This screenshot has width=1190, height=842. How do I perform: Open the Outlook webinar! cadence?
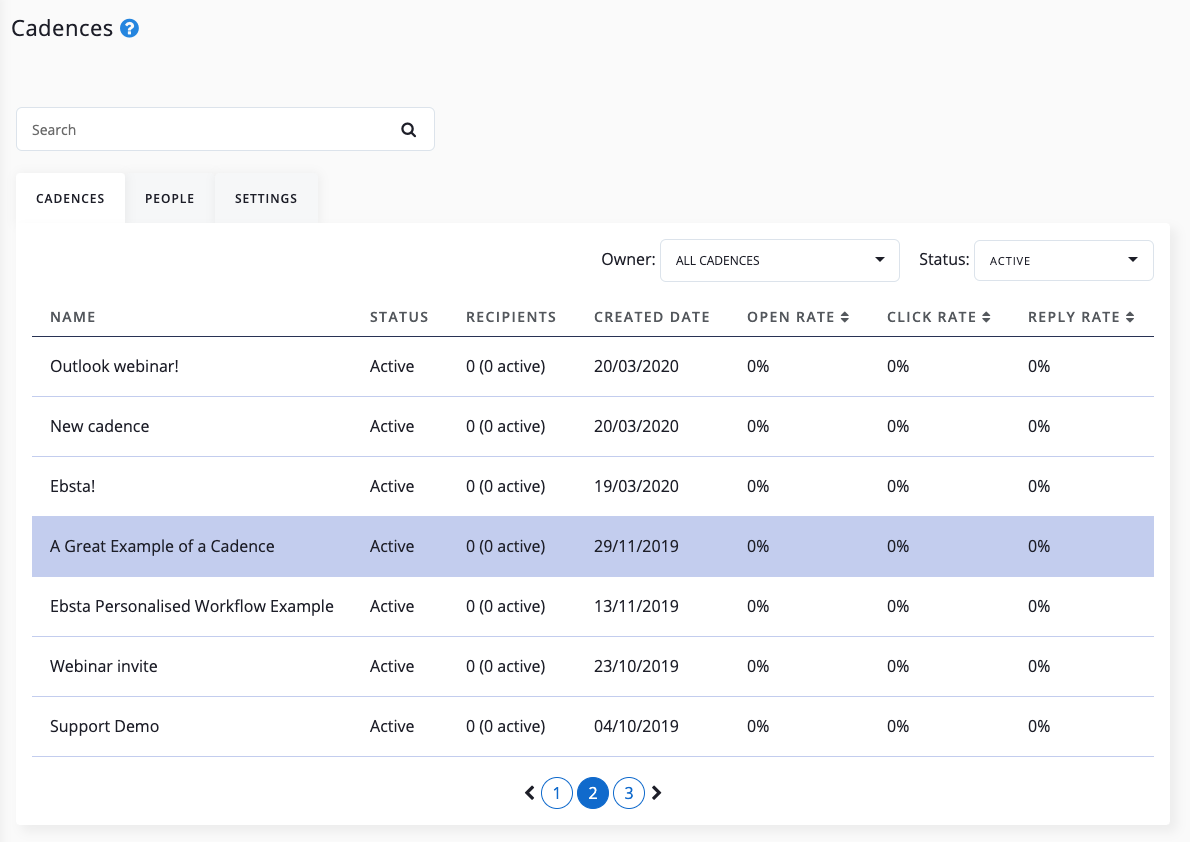(x=114, y=366)
